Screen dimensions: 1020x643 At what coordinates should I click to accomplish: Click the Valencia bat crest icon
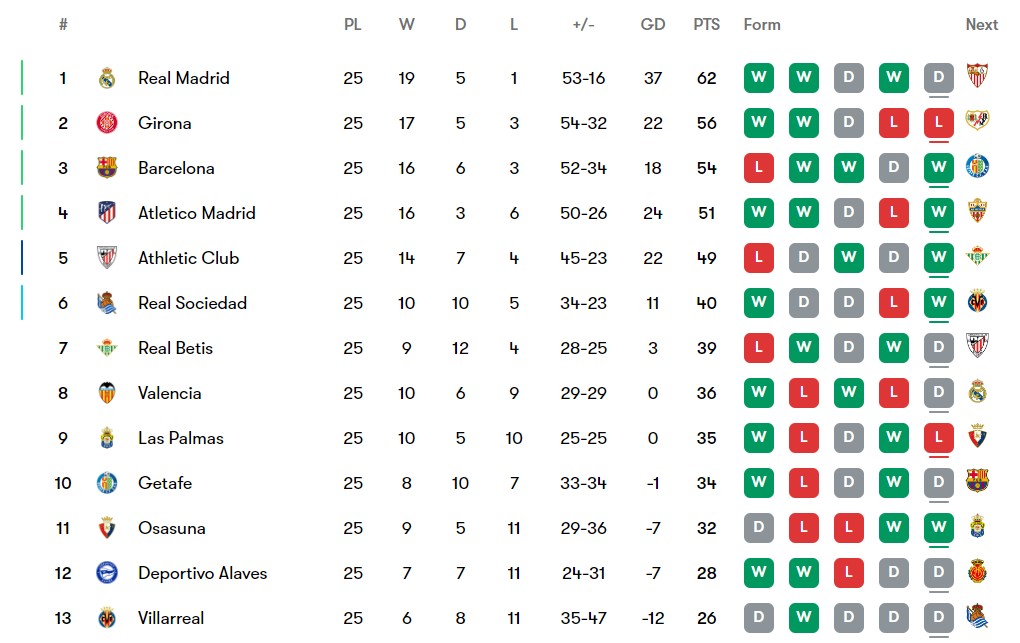(107, 393)
